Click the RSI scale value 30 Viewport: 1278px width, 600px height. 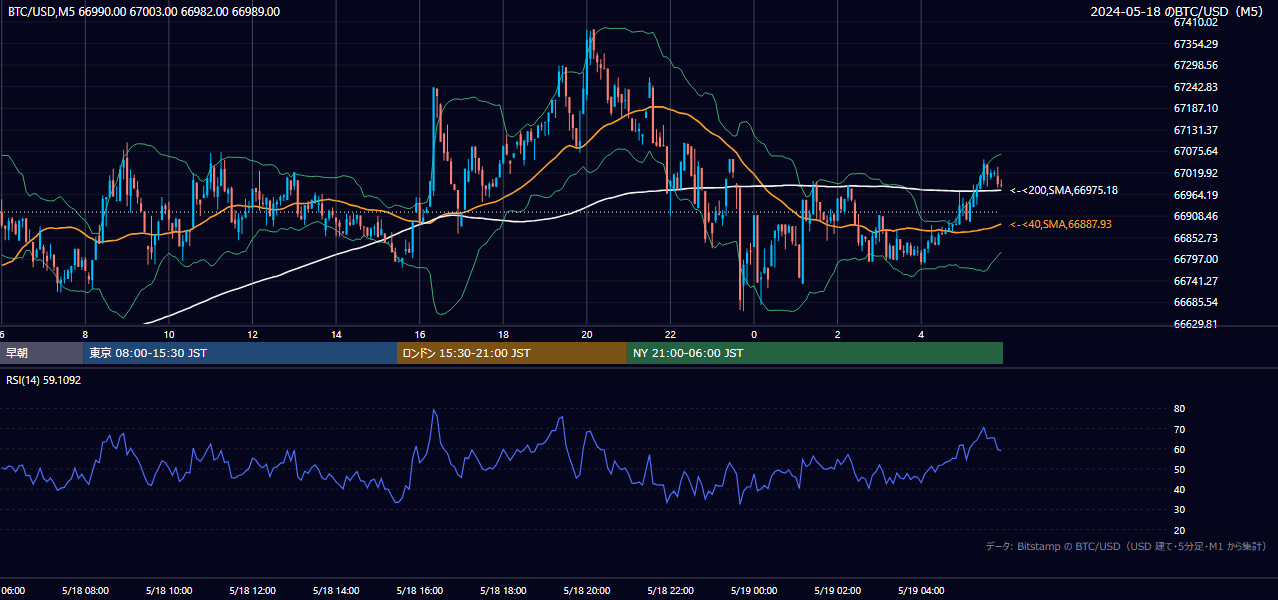(x=1180, y=510)
